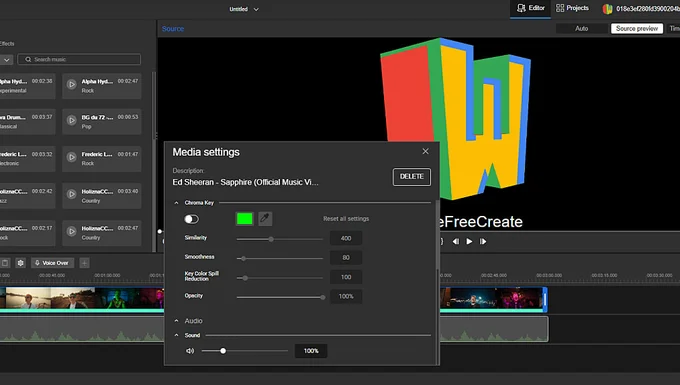Focus the Search music field
Viewport: 680px width, 385px height.
tap(79, 59)
